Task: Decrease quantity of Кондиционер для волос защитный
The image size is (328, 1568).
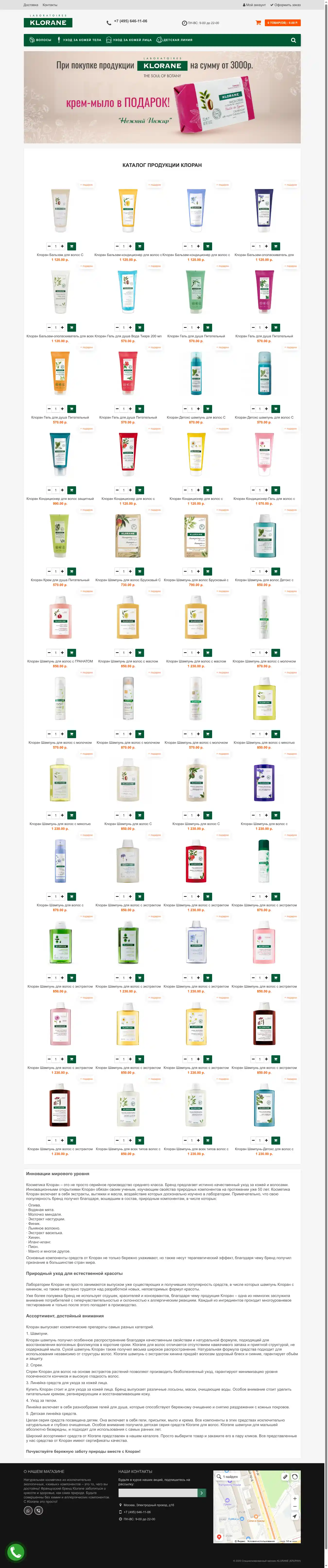Action: (x=49, y=490)
